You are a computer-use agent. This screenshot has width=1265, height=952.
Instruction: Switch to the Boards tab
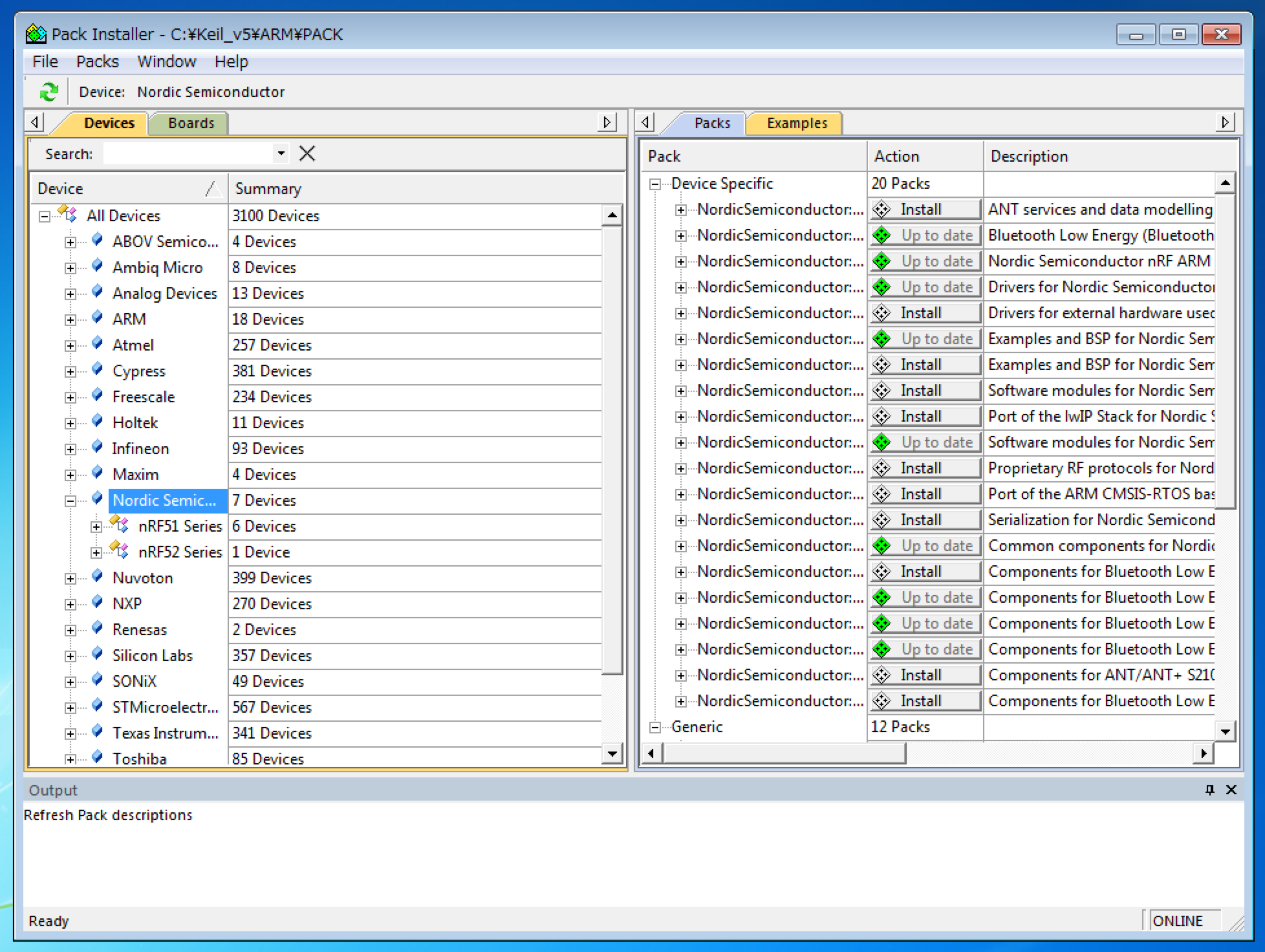(x=191, y=123)
